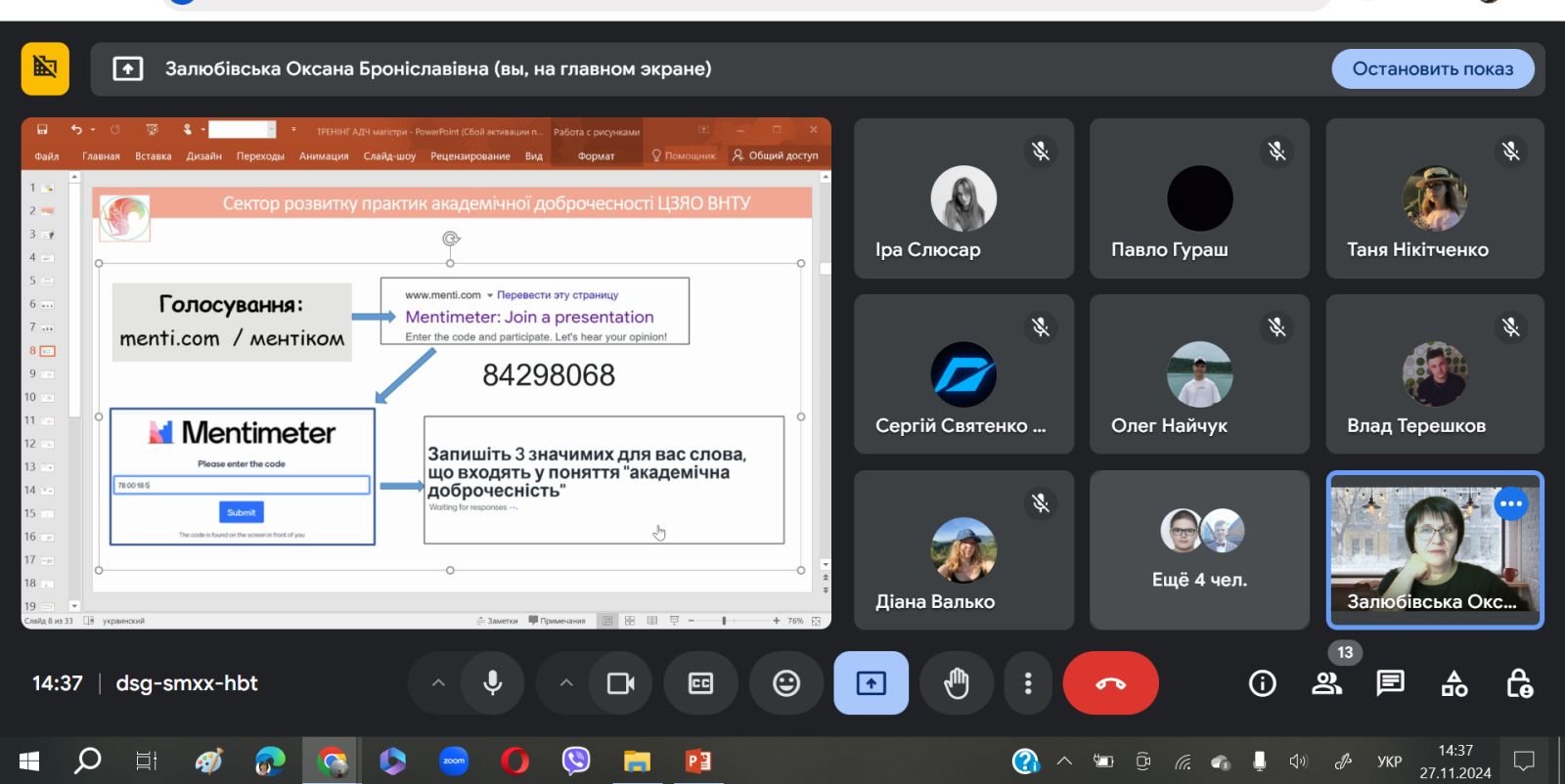
Task: Open the participants list icon
Action: [x=1326, y=683]
